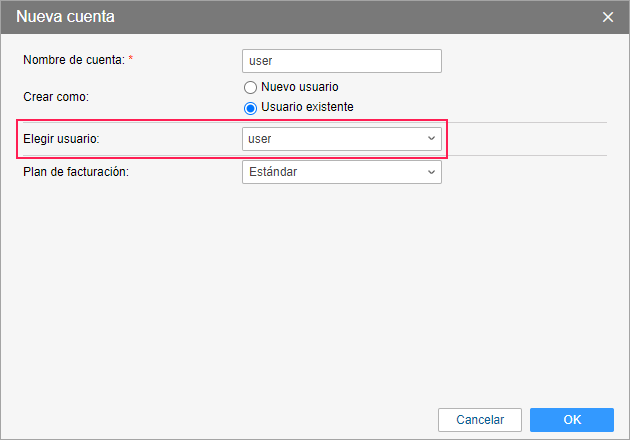This screenshot has height=440, width=630.
Task: Click the red required asterisk marker
Action: [x=130, y=60]
